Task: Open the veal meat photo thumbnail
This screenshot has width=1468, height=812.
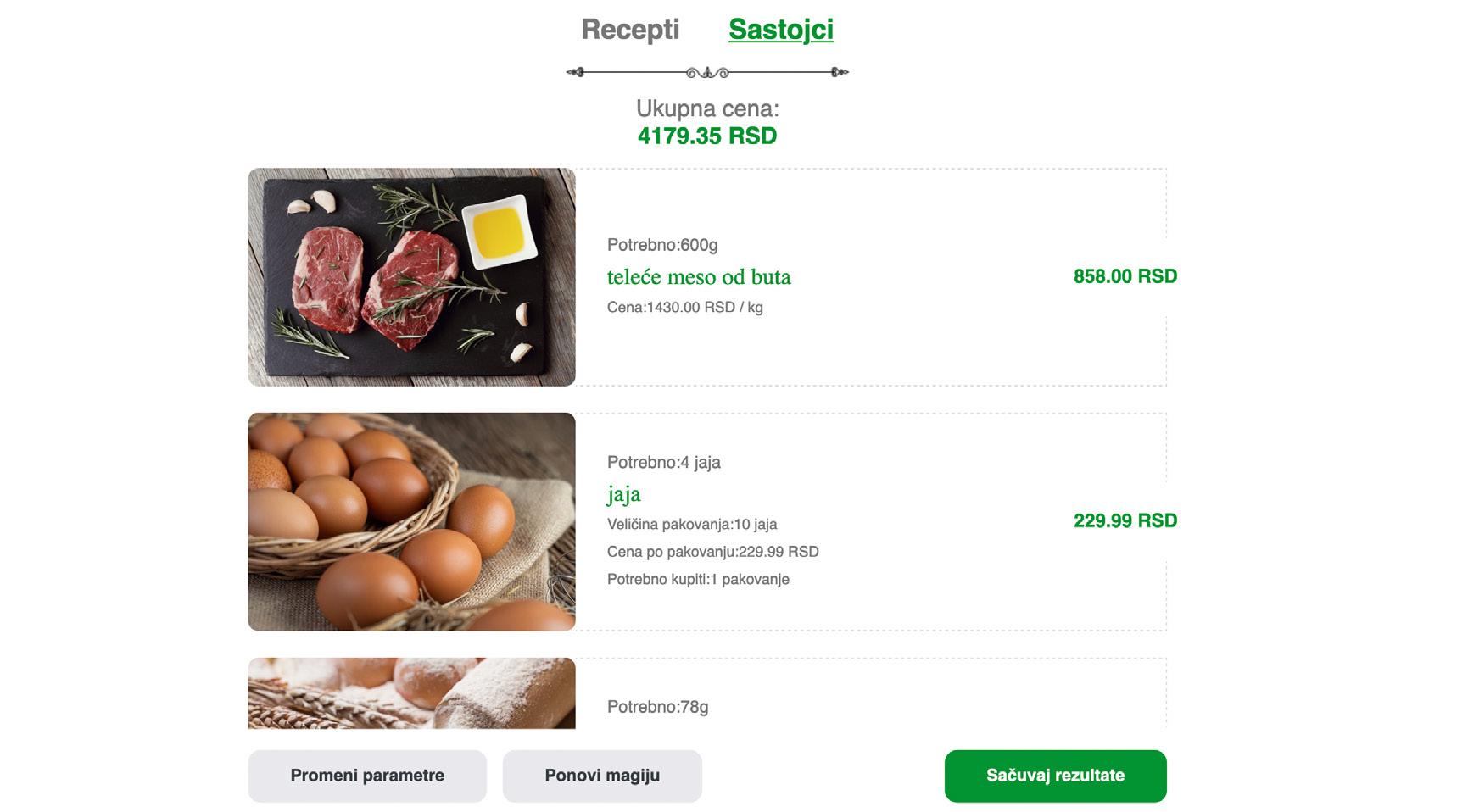Action: click(411, 277)
